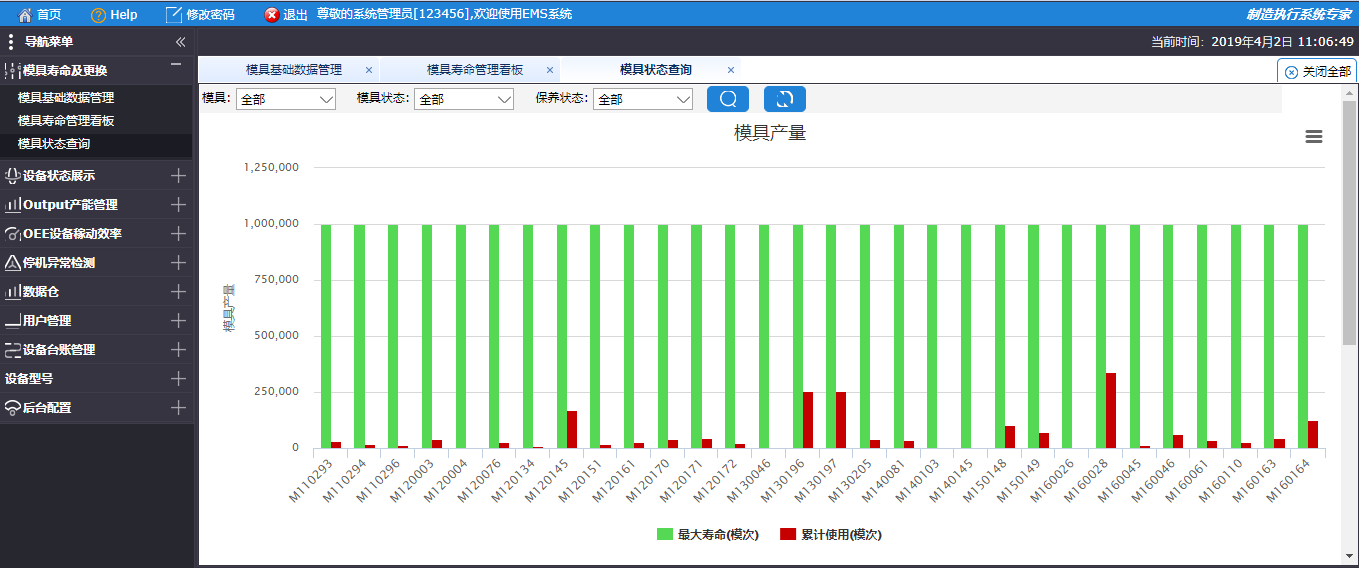1359x568 pixels.
Task: Open the 模具 dropdown selector
Action: pos(286,99)
